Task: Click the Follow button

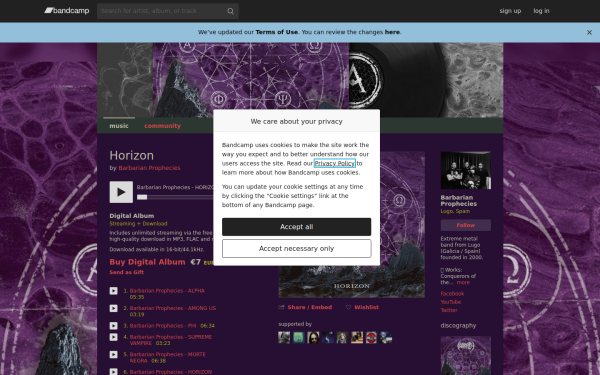Action: (x=466, y=225)
